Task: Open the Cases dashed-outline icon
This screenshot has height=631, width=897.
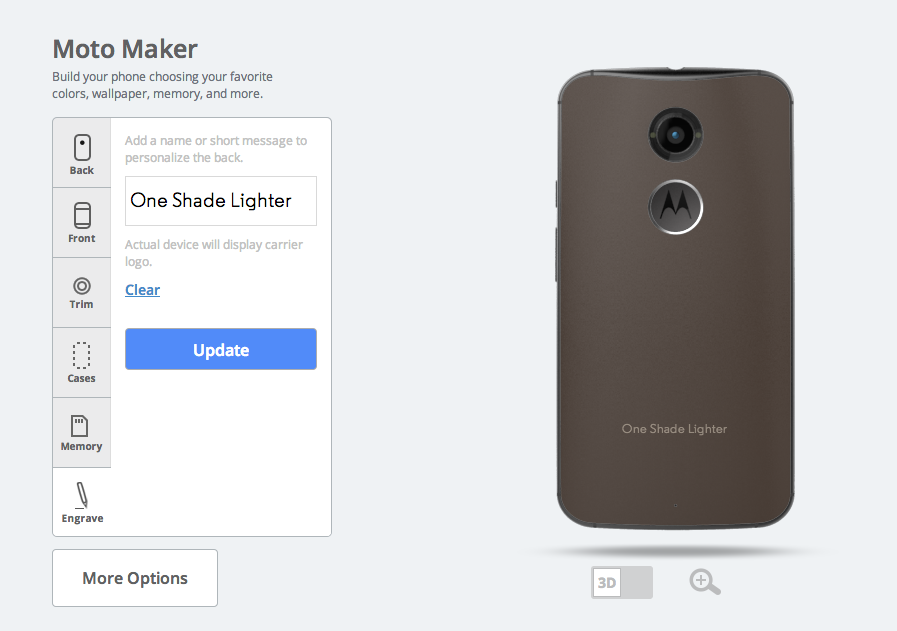Action: (x=81, y=355)
